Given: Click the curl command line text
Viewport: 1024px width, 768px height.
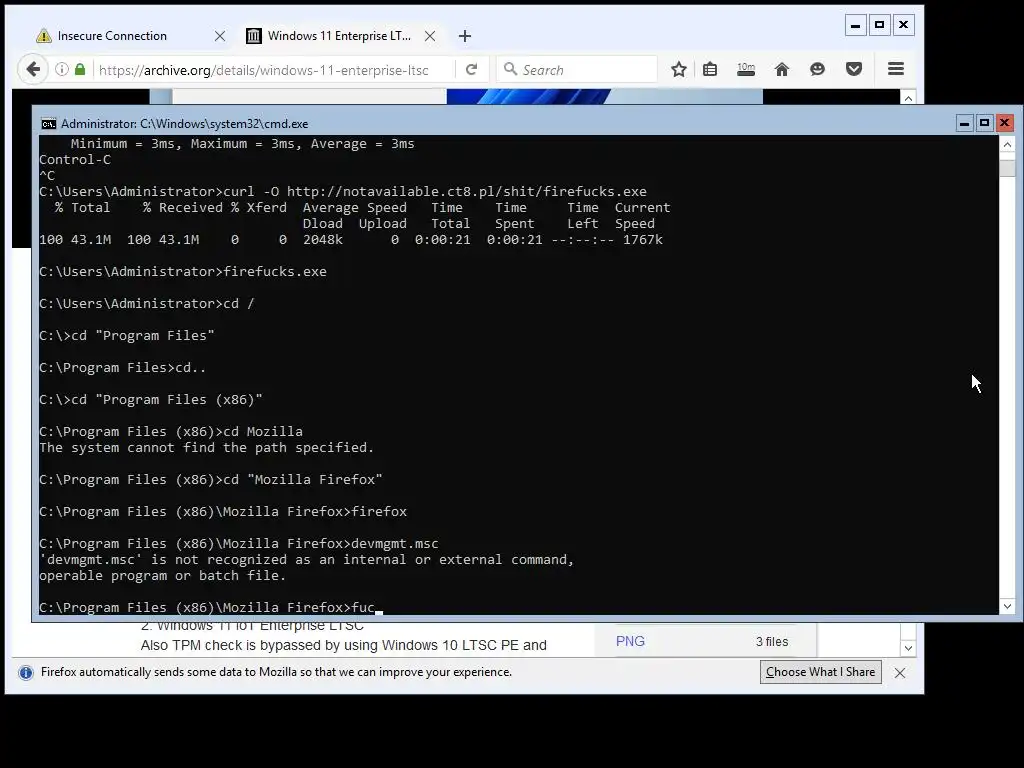Looking at the screenshot, I should pyautogui.click(x=343, y=191).
